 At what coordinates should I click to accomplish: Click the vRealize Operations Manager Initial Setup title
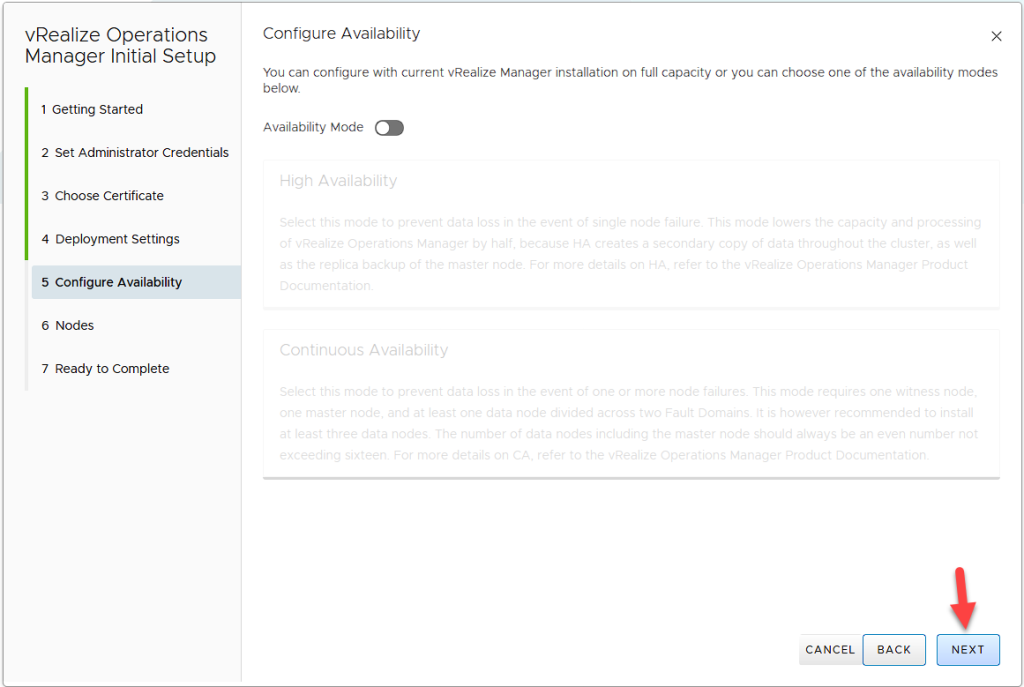point(120,45)
